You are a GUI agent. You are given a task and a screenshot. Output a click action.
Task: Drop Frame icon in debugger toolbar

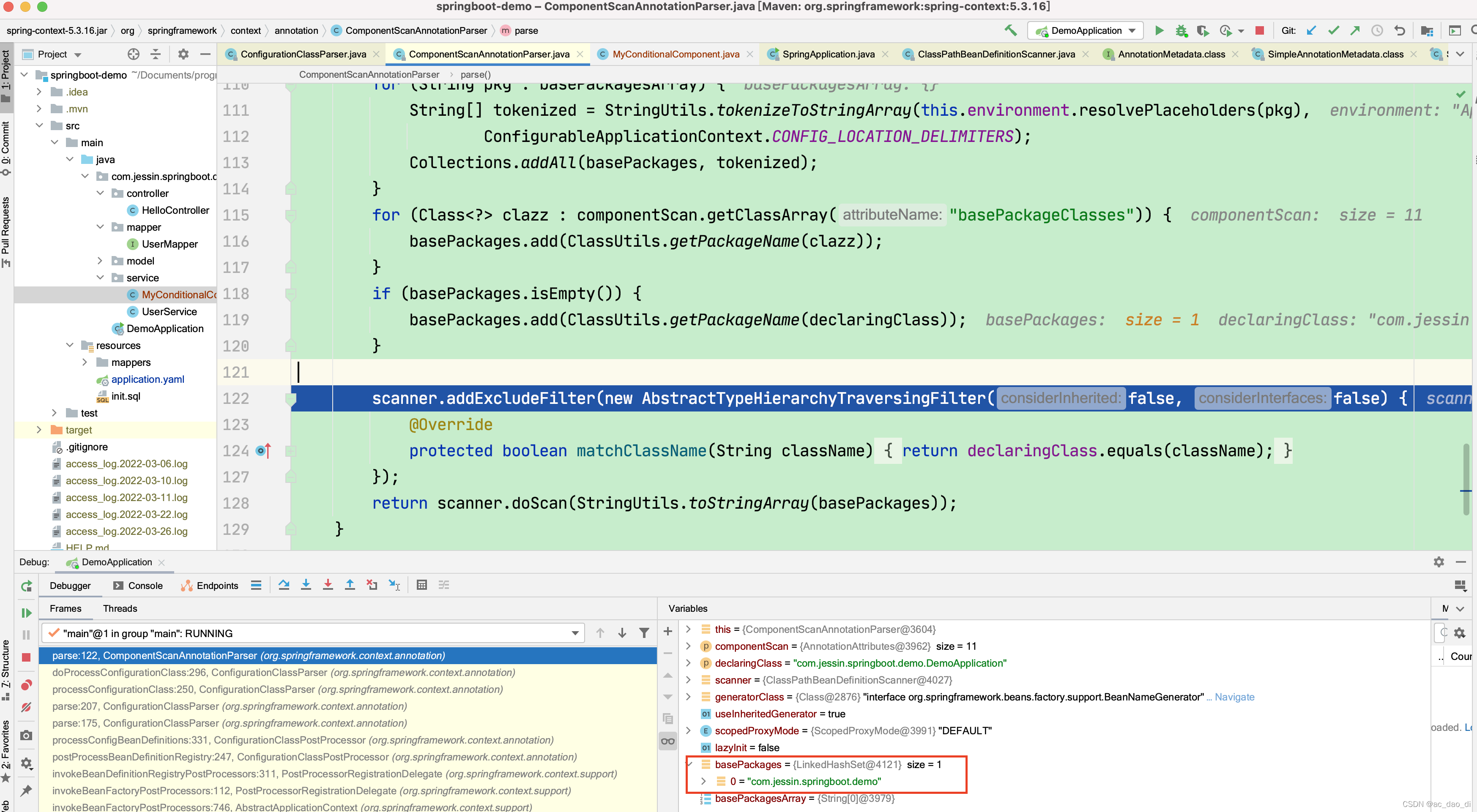pyautogui.click(x=372, y=585)
